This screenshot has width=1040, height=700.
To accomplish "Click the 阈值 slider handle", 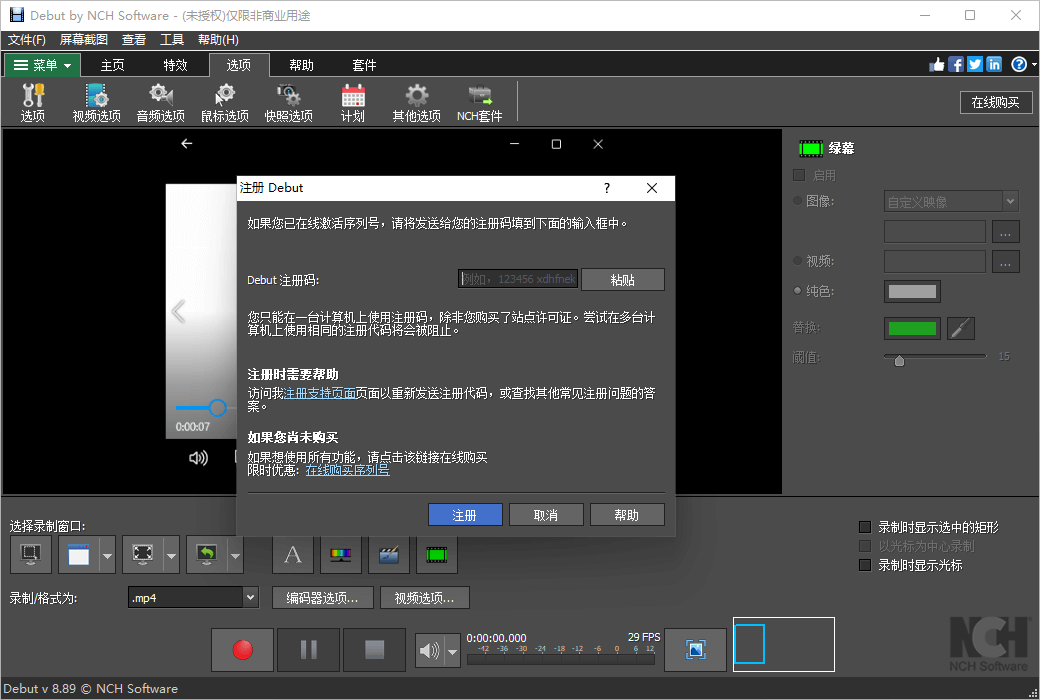I will (x=899, y=360).
